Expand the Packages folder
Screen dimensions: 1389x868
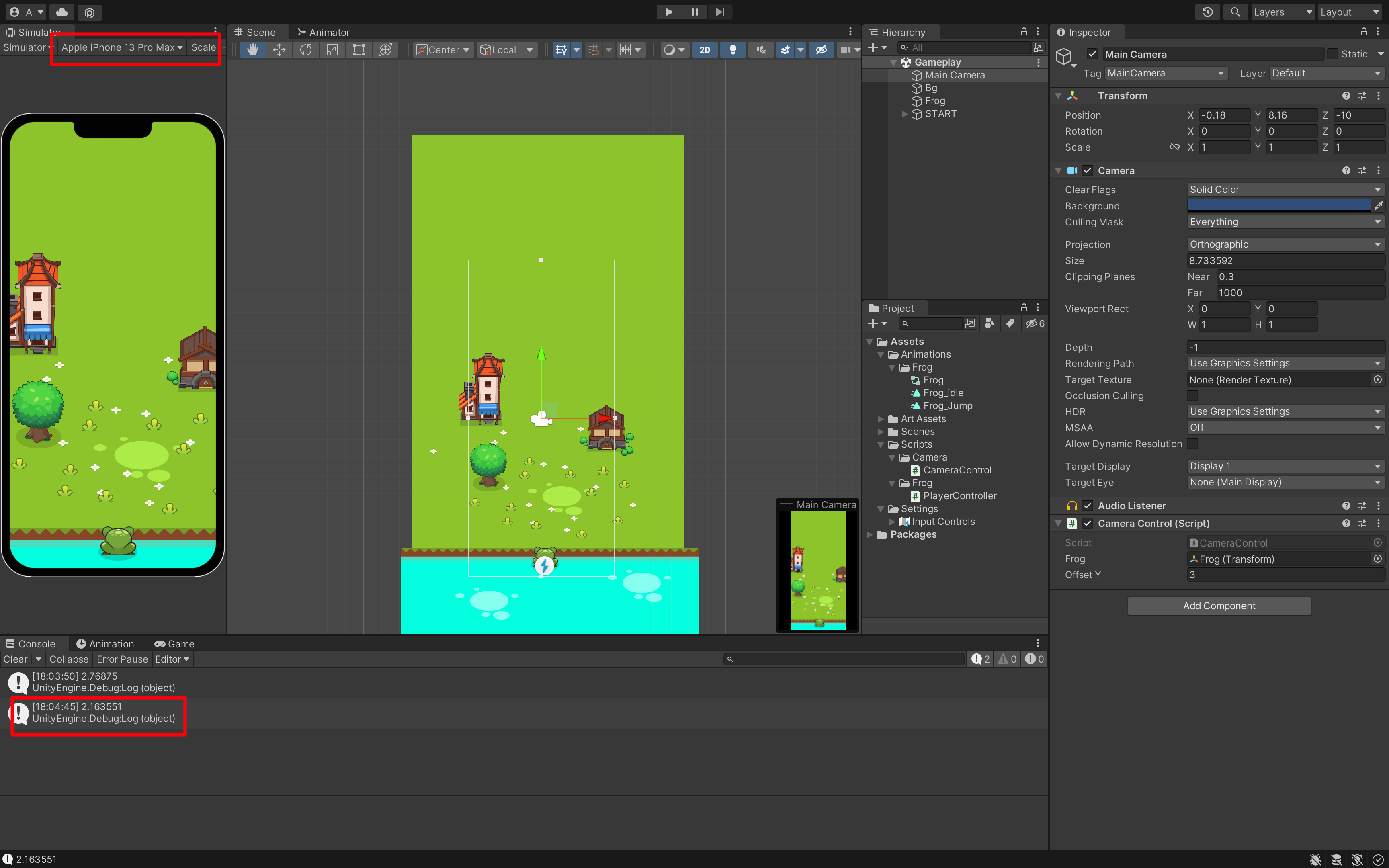[870, 535]
